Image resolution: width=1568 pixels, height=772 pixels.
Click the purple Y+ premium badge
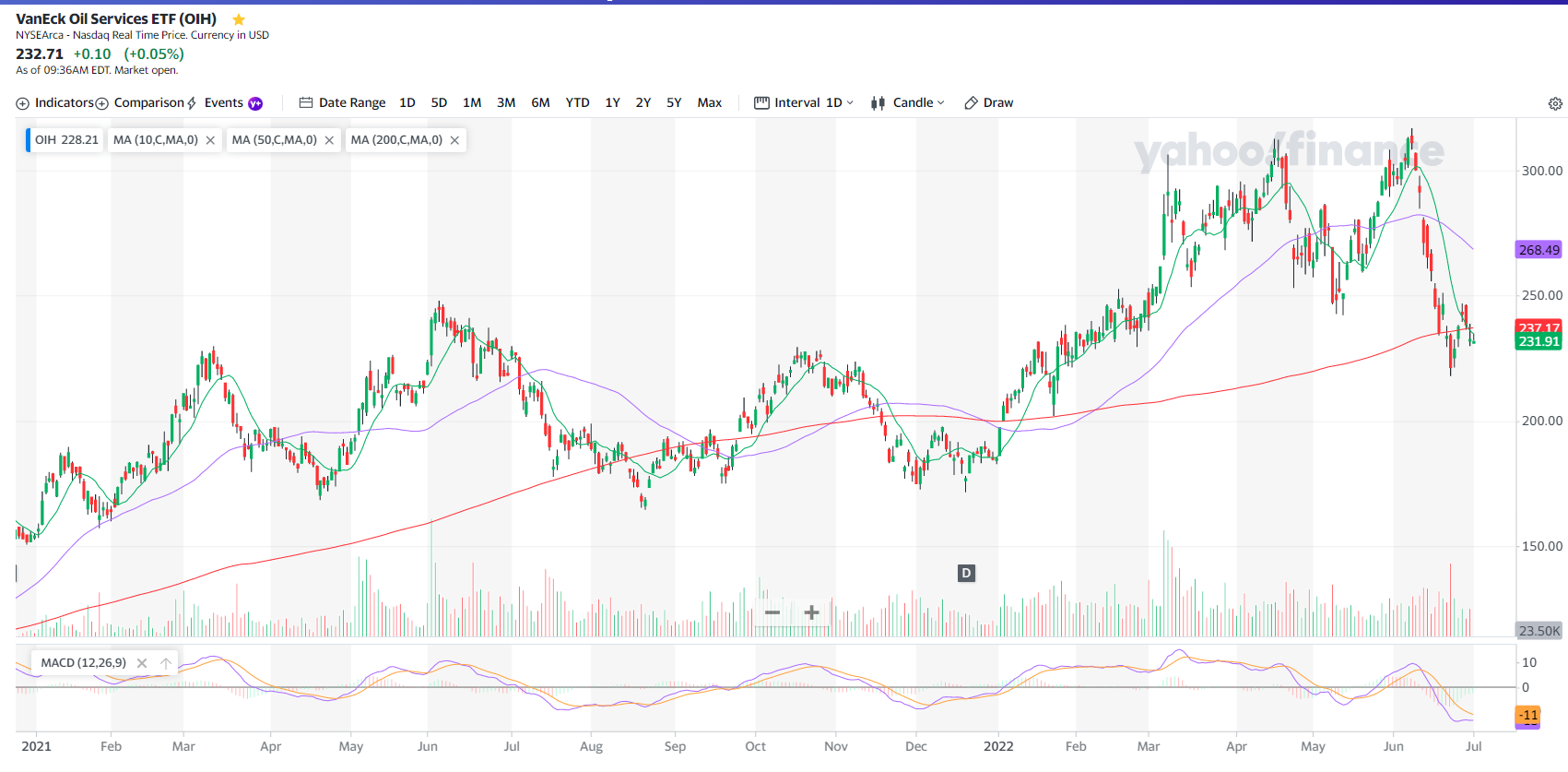[x=255, y=103]
